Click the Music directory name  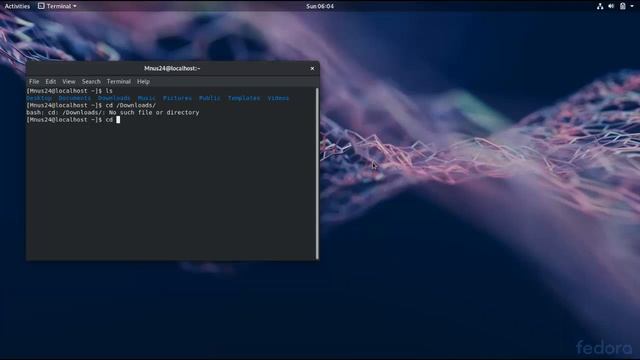(x=147, y=98)
